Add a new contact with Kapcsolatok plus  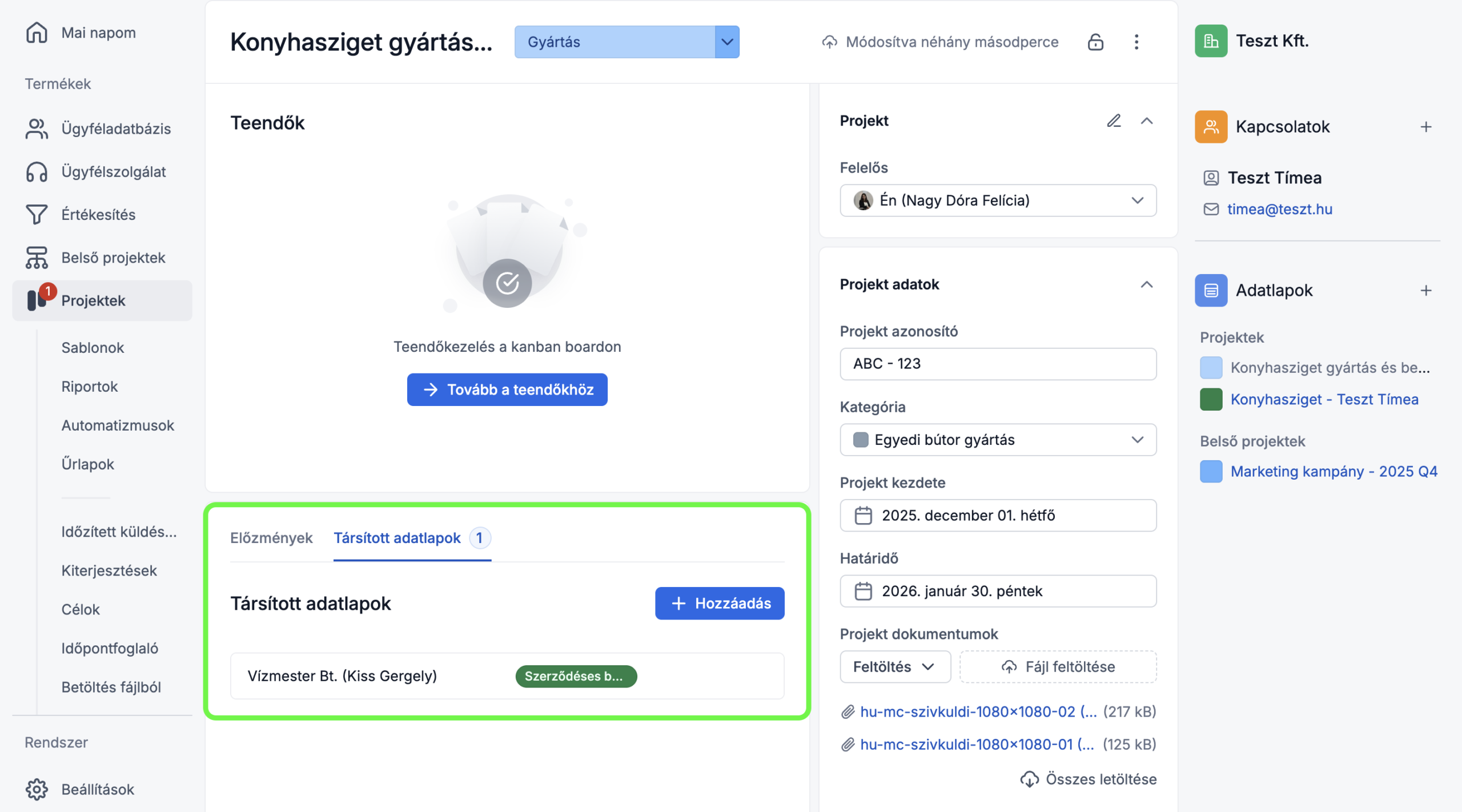(1426, 127)
